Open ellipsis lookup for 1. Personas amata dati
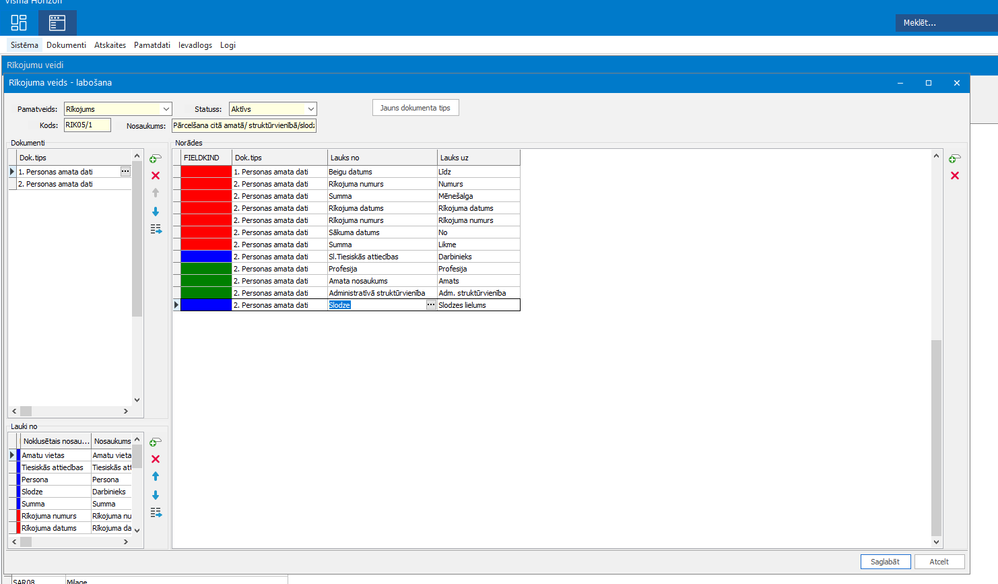998x584 pixels. (x=125, y=171)
